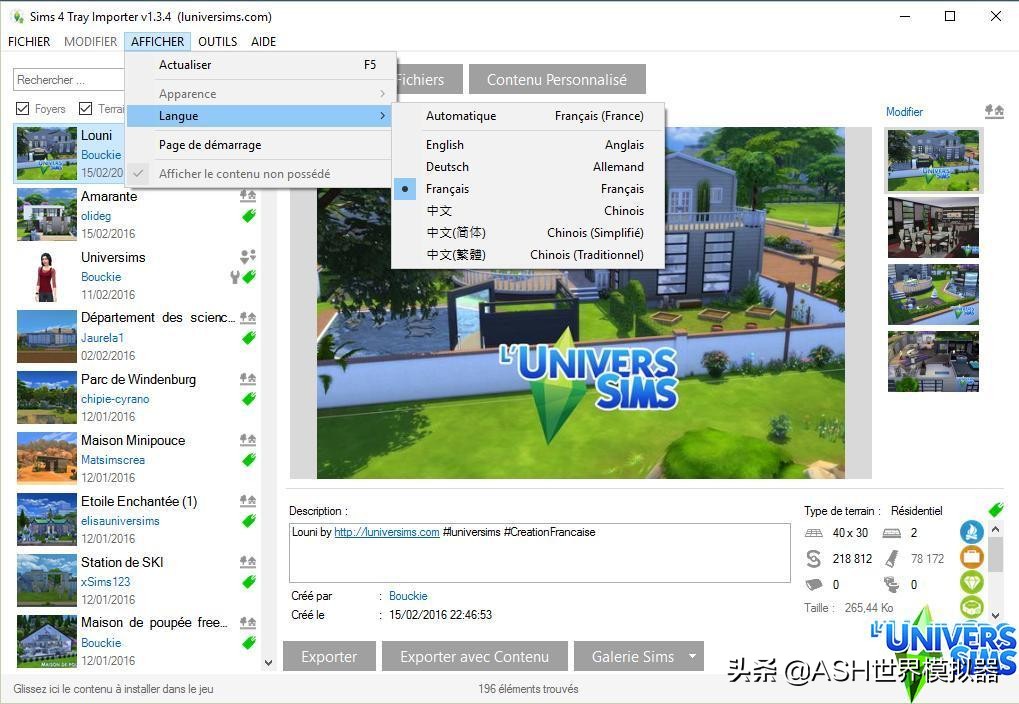Image resolution: width=1019 pixels, height=704 pixels.
Task: Click the green tag icon on the Universims row
Action: click(x=248, y=277)
